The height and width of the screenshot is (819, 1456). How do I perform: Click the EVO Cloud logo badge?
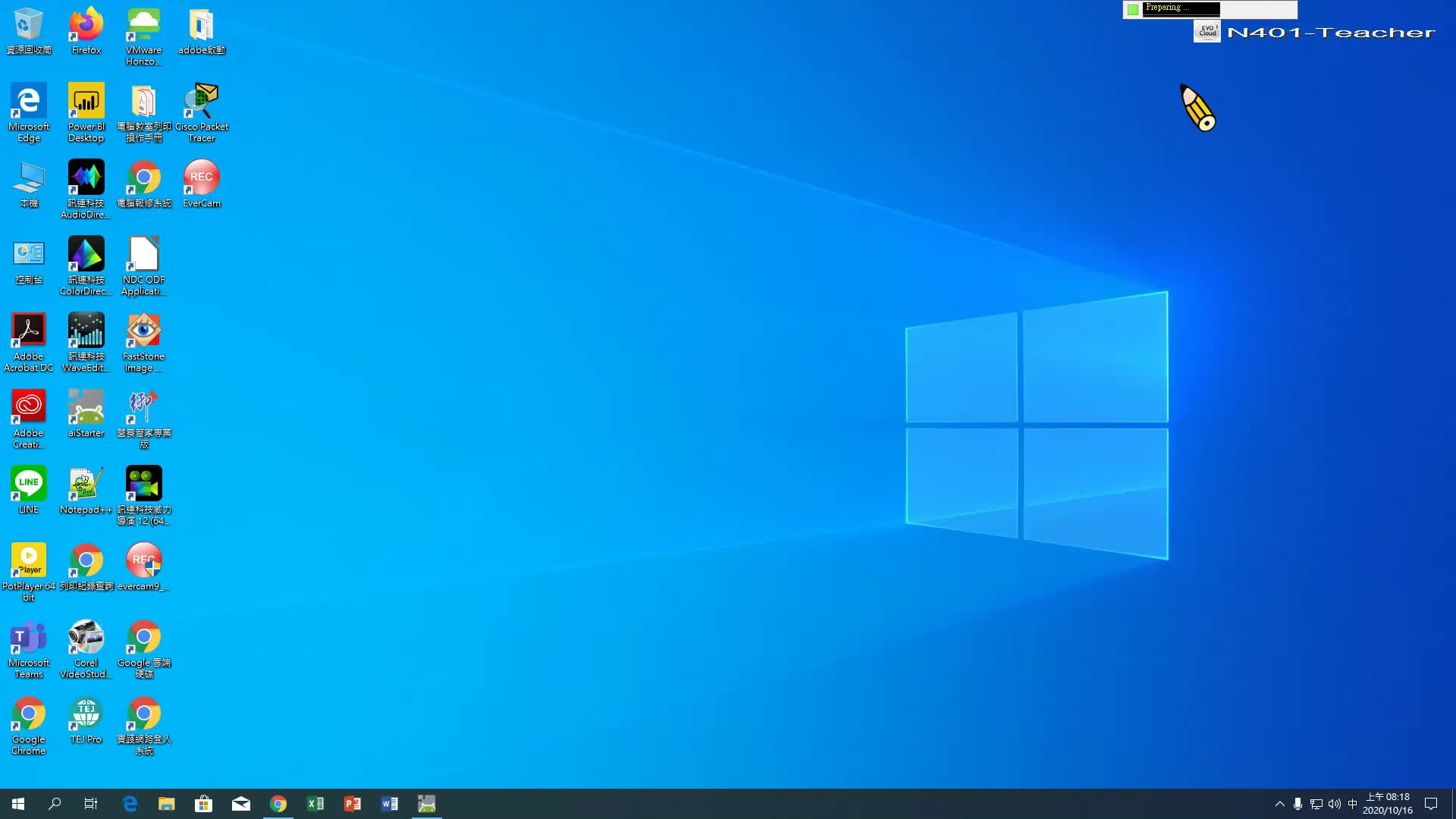pyautogui.click(x=1207, y=32)
